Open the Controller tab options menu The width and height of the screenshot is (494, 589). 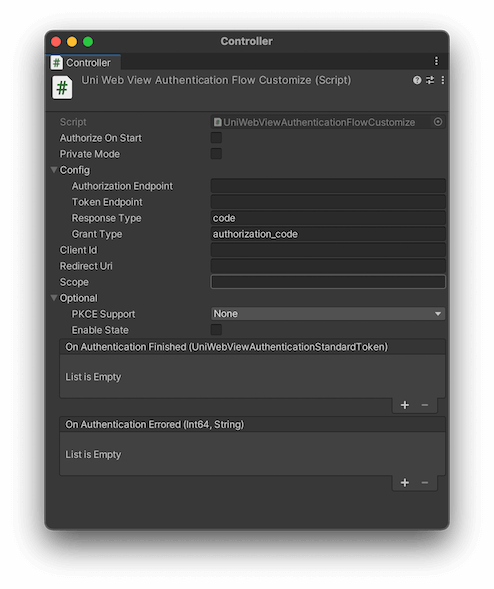[436, 61]
